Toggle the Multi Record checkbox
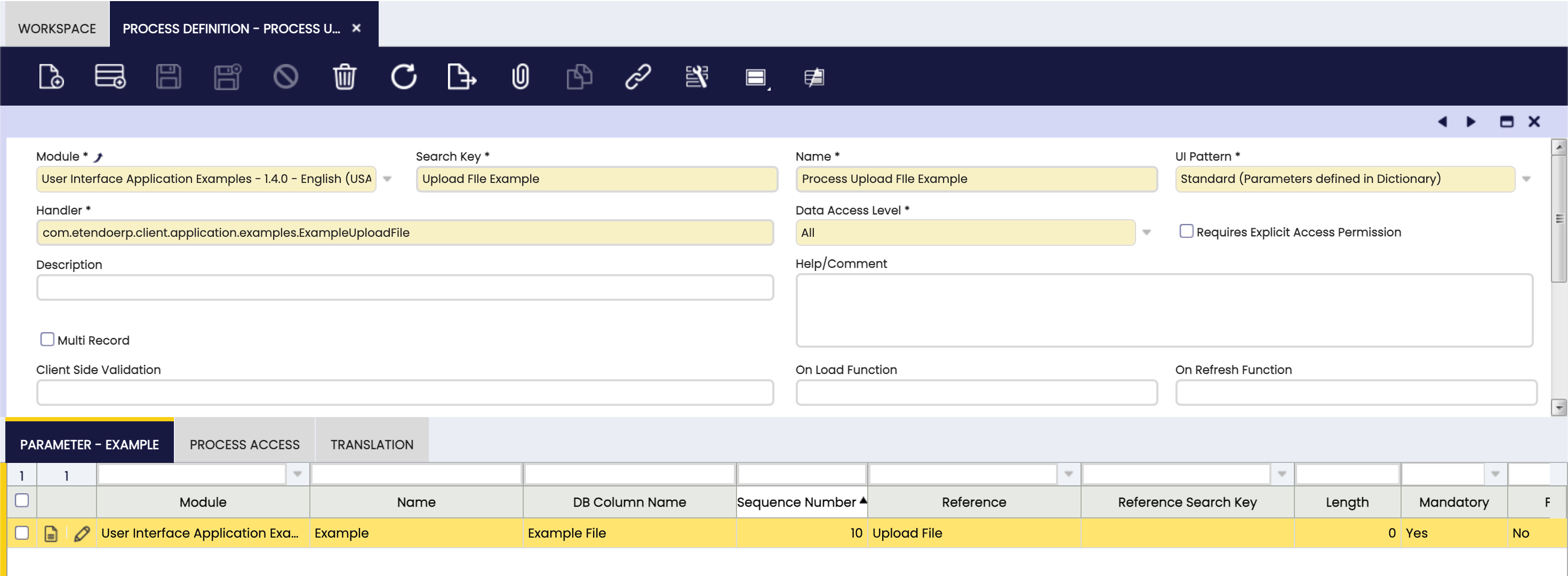 tap(47, 339)
